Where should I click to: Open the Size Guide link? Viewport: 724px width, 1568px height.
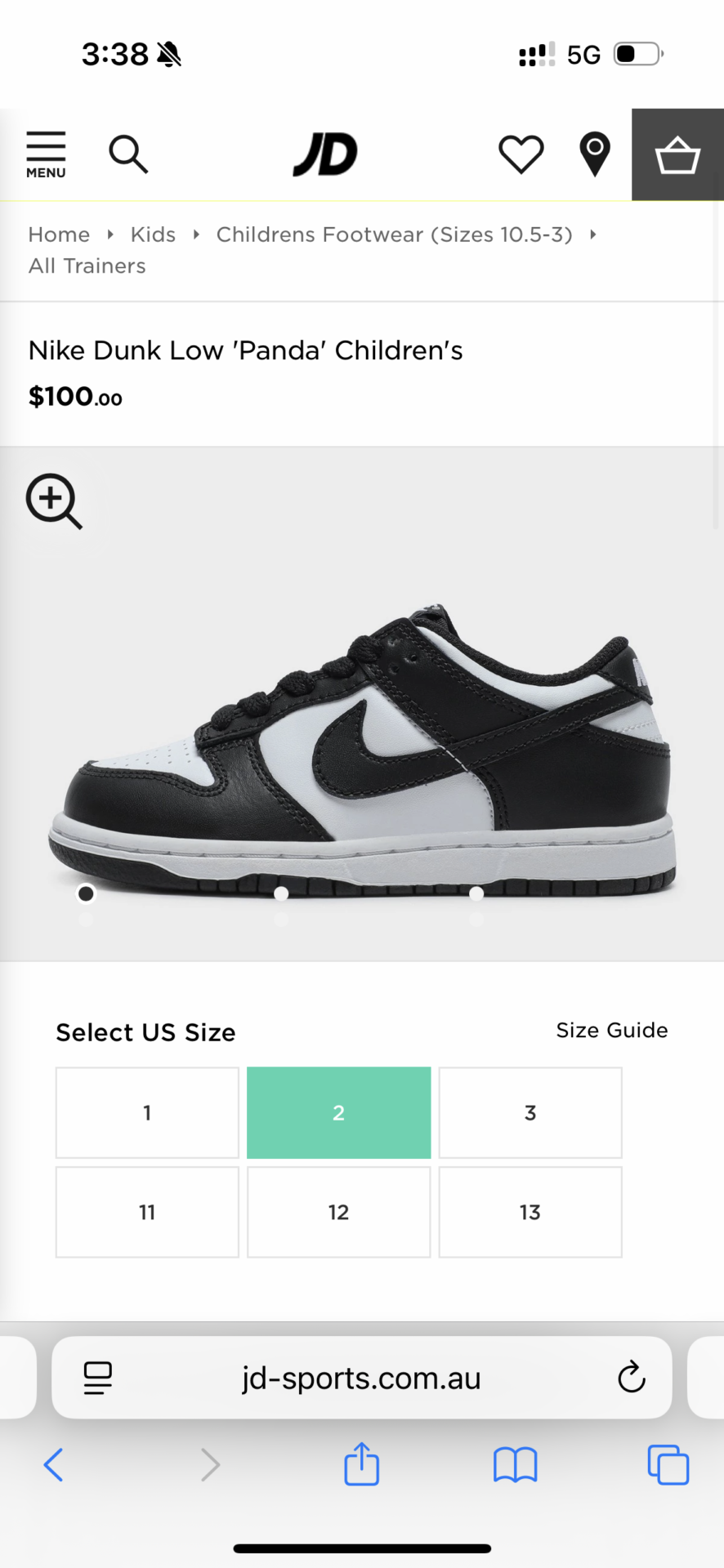point(612,1031)
